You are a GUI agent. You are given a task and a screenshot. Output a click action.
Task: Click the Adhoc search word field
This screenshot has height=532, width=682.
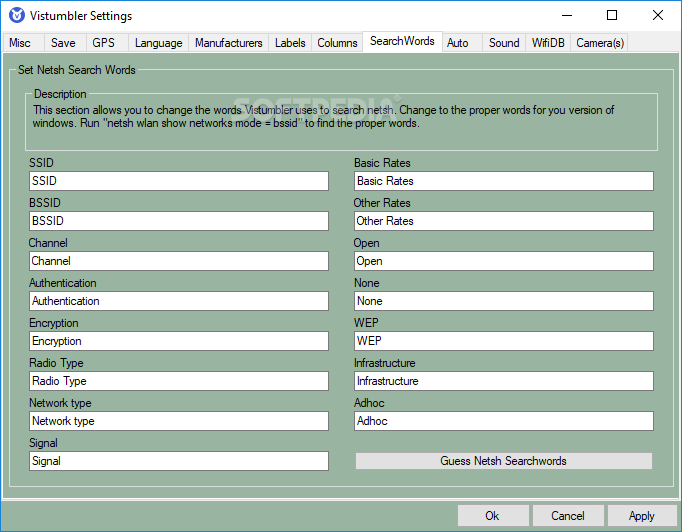[504, 421]
